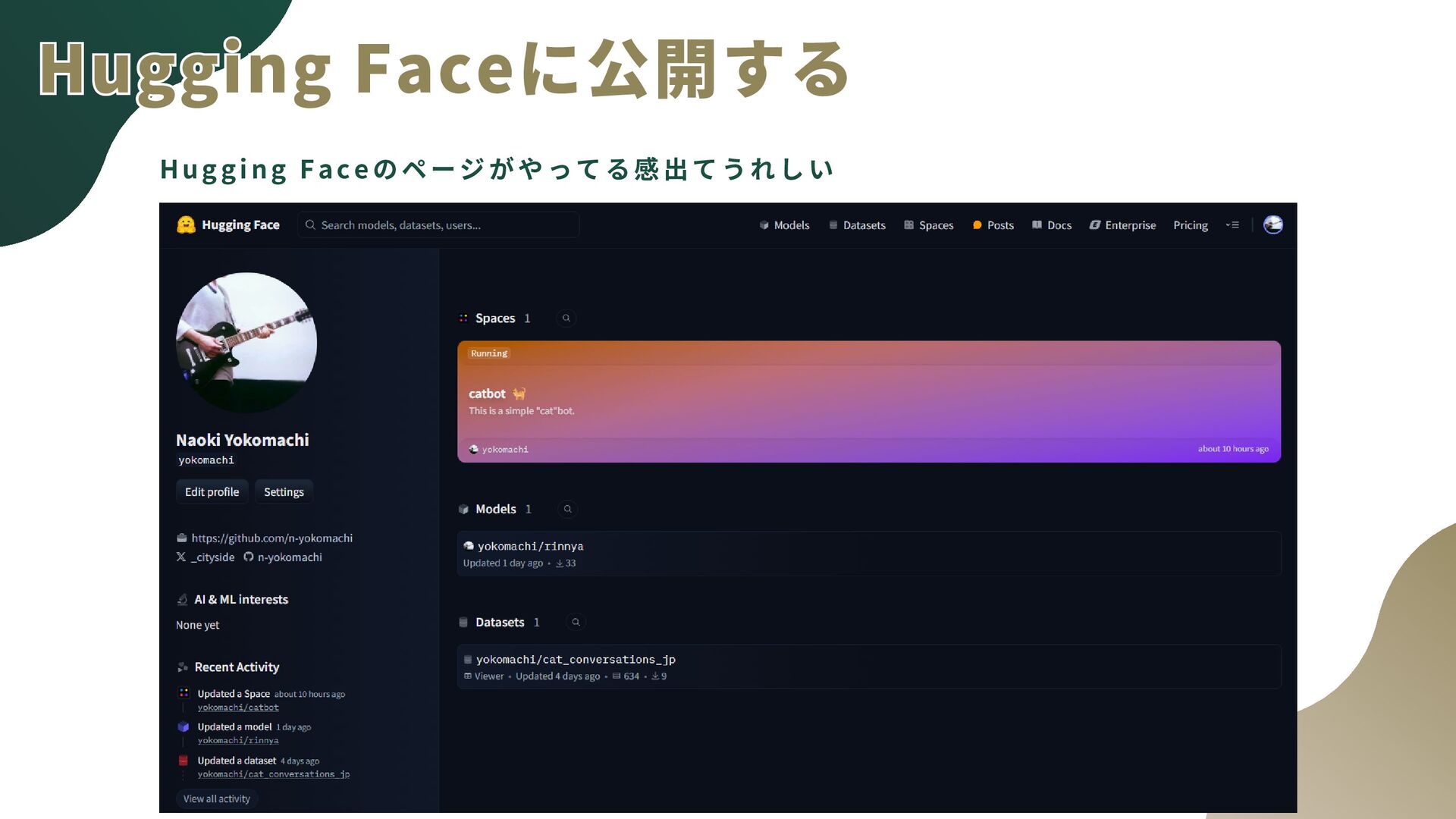Click the Datasets section heading icon
1456x819 pixels.
(463, 623)
